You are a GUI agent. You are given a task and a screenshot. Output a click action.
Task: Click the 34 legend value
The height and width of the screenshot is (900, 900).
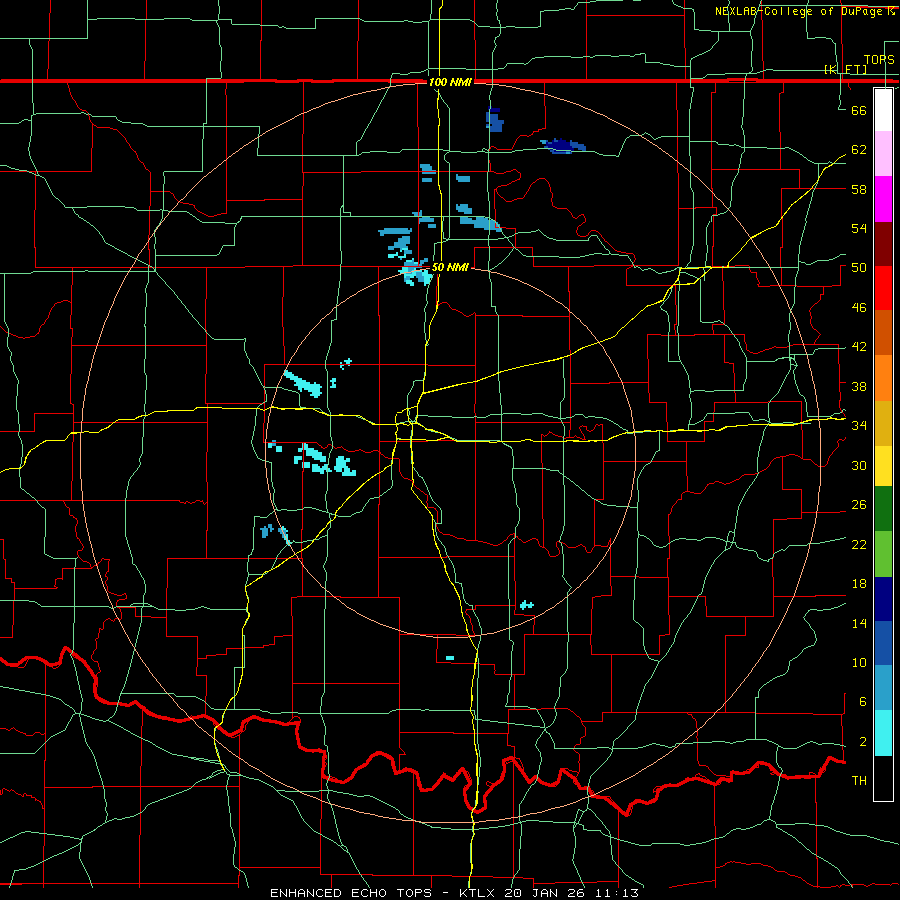click(x=859, y=426)
